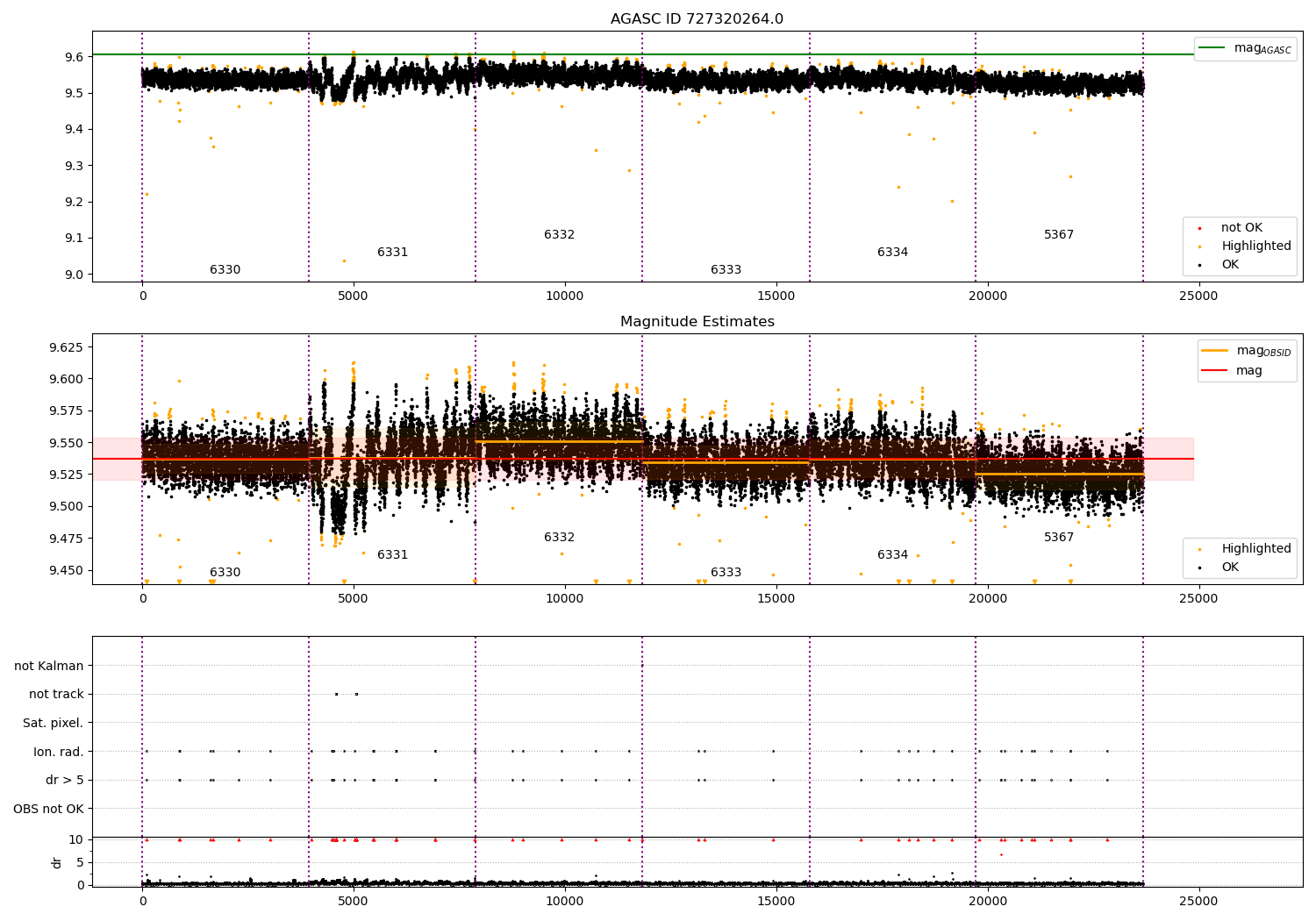The width and height of the screenshot is (1316, 921).
Task: Click the top plot's orange Highlighted legend marker
Action: [x=1199, y=246]
